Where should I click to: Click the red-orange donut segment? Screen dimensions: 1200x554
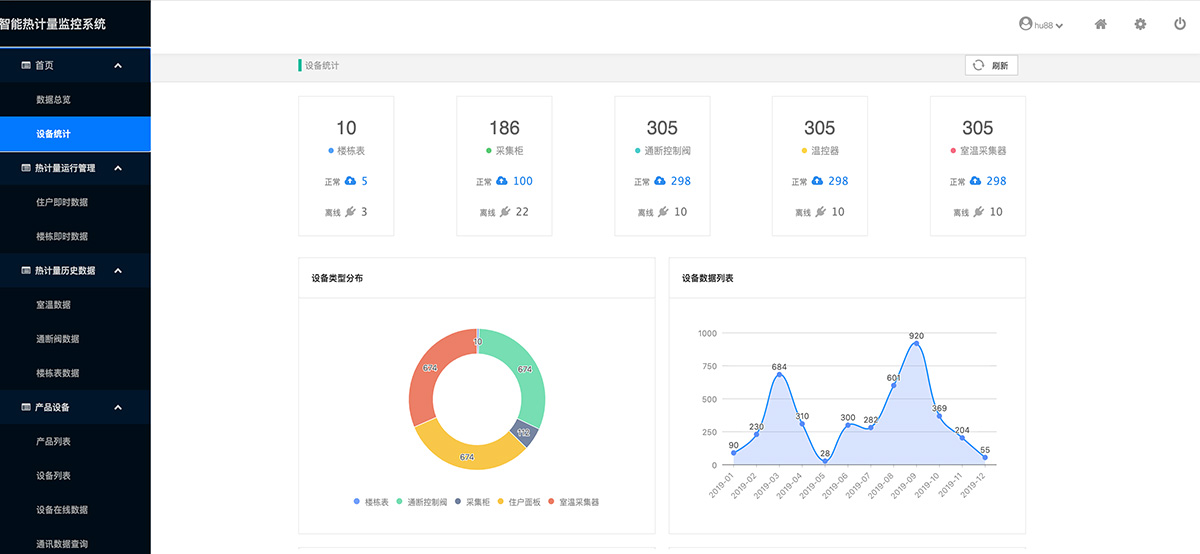[x=430, y=367]
